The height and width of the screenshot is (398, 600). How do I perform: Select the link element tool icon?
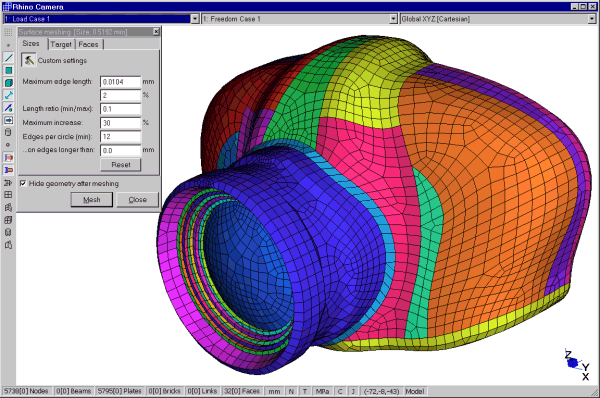coord(8,95)
